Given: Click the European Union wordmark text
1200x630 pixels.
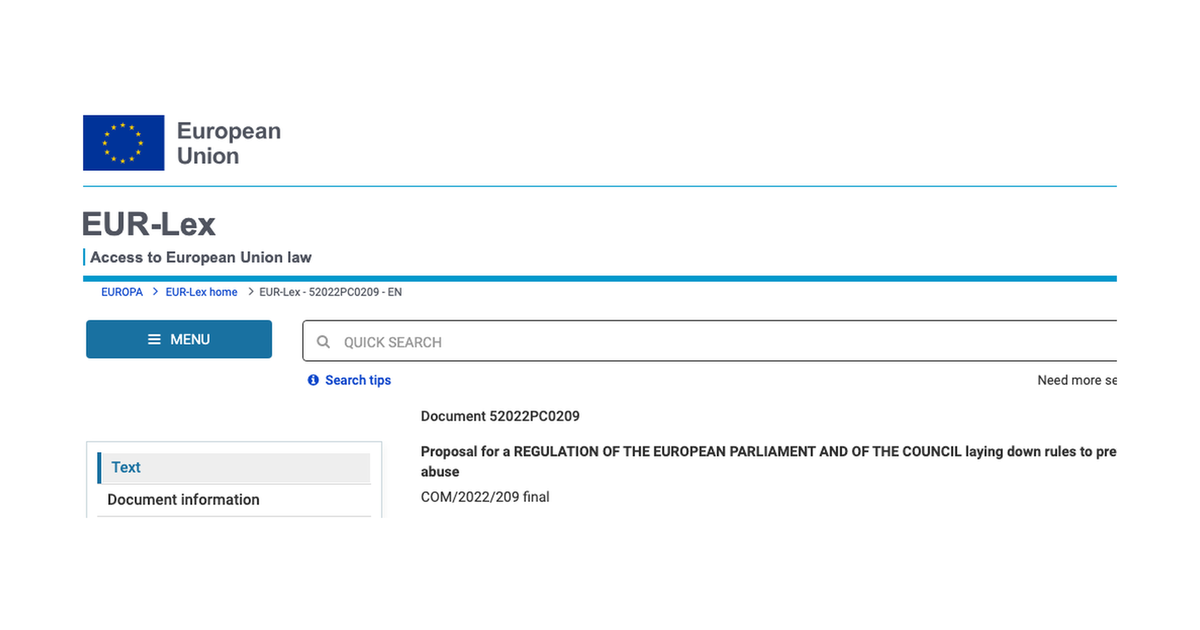Looking at the screenshot, I should [229, 143].
